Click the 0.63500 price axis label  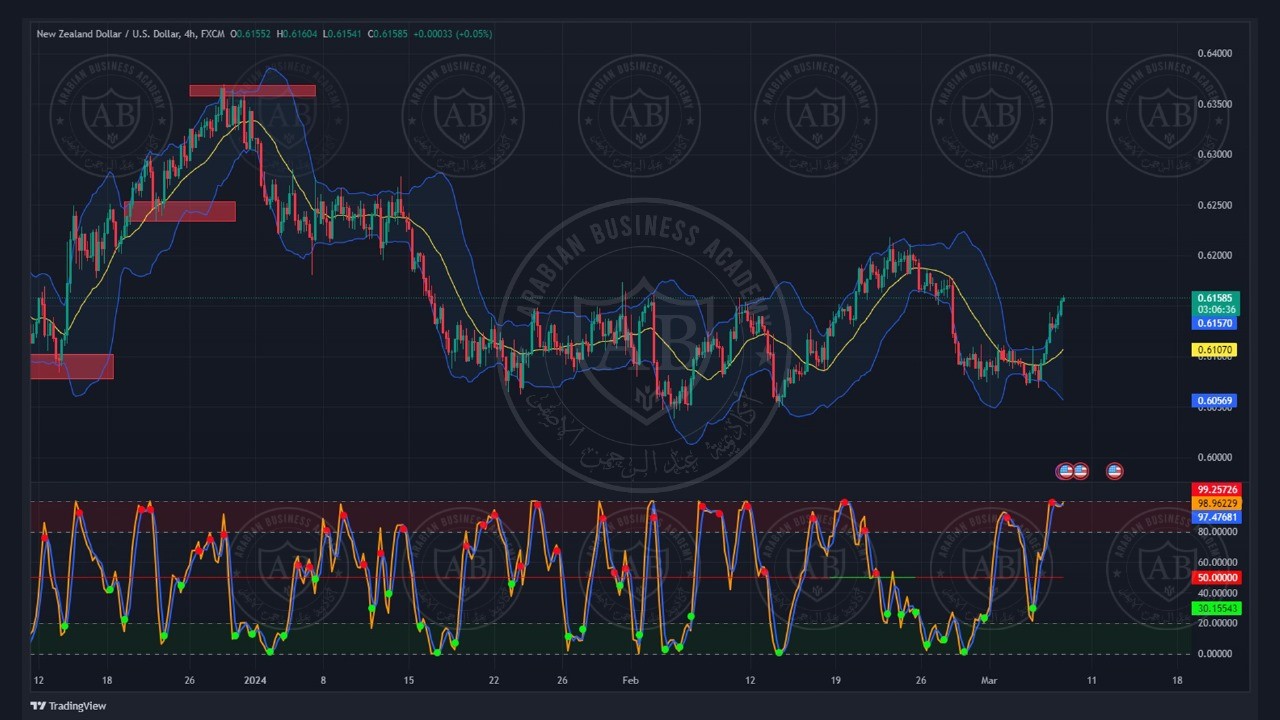click(1215, 104)
